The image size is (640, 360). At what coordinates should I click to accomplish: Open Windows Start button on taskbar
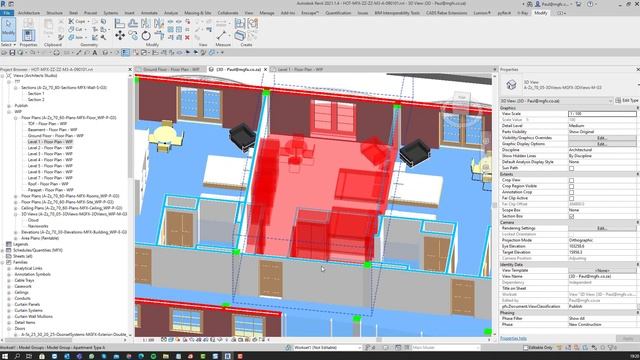5,356
